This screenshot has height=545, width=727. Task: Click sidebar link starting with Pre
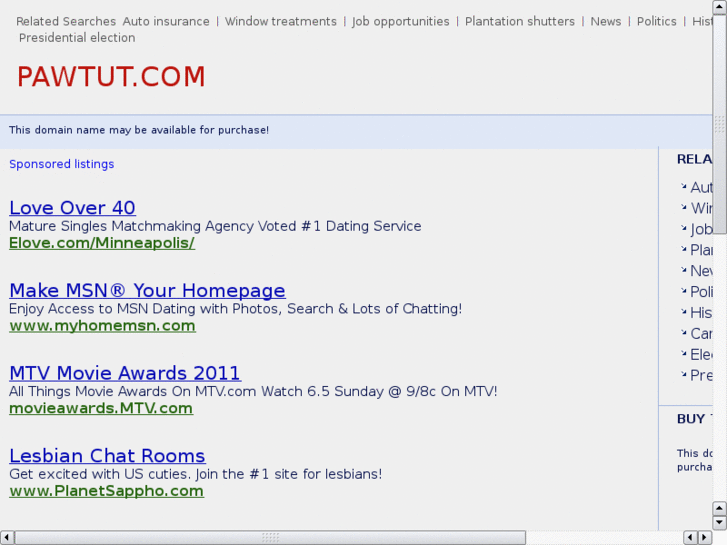[701, 375]
